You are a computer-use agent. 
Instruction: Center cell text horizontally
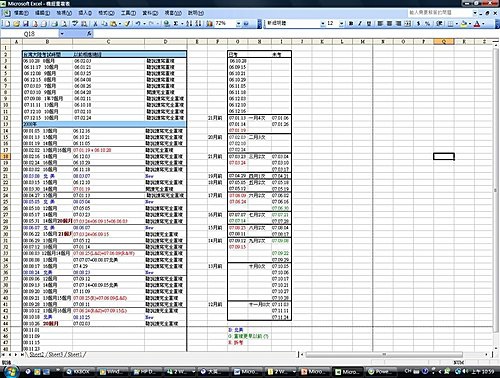click(x=389, y=23)
